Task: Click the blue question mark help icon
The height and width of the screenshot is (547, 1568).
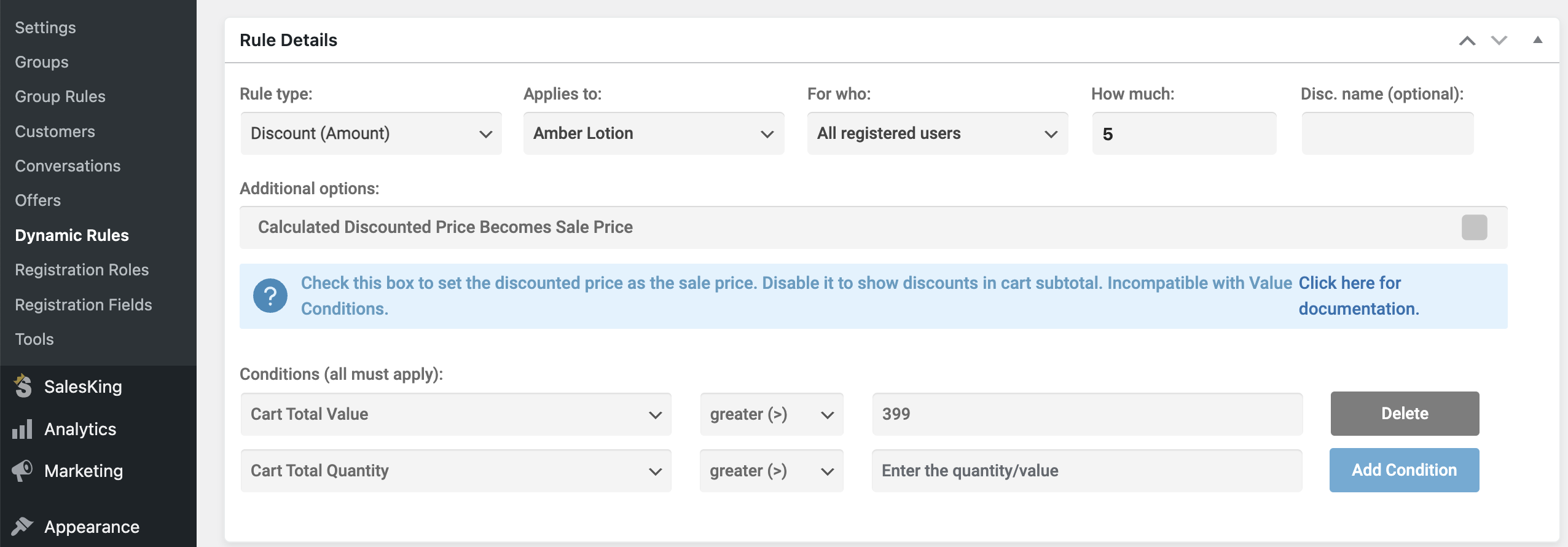Action: [270, 296]
